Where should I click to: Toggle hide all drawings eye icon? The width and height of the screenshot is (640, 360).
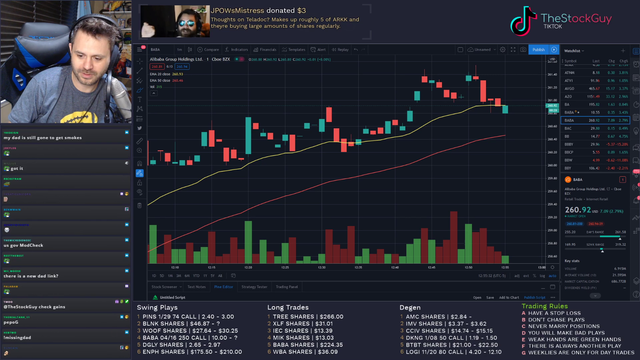click(140, 192)
